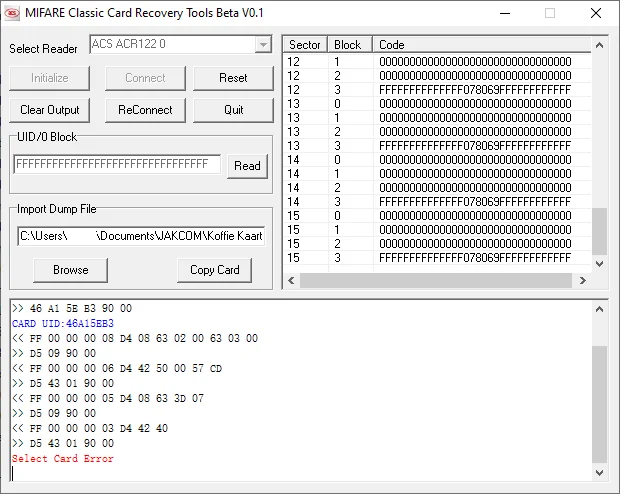The image size is (620, 494).
Task: Open the Select Reader dropdown arrow
Action: pos(263,44)
